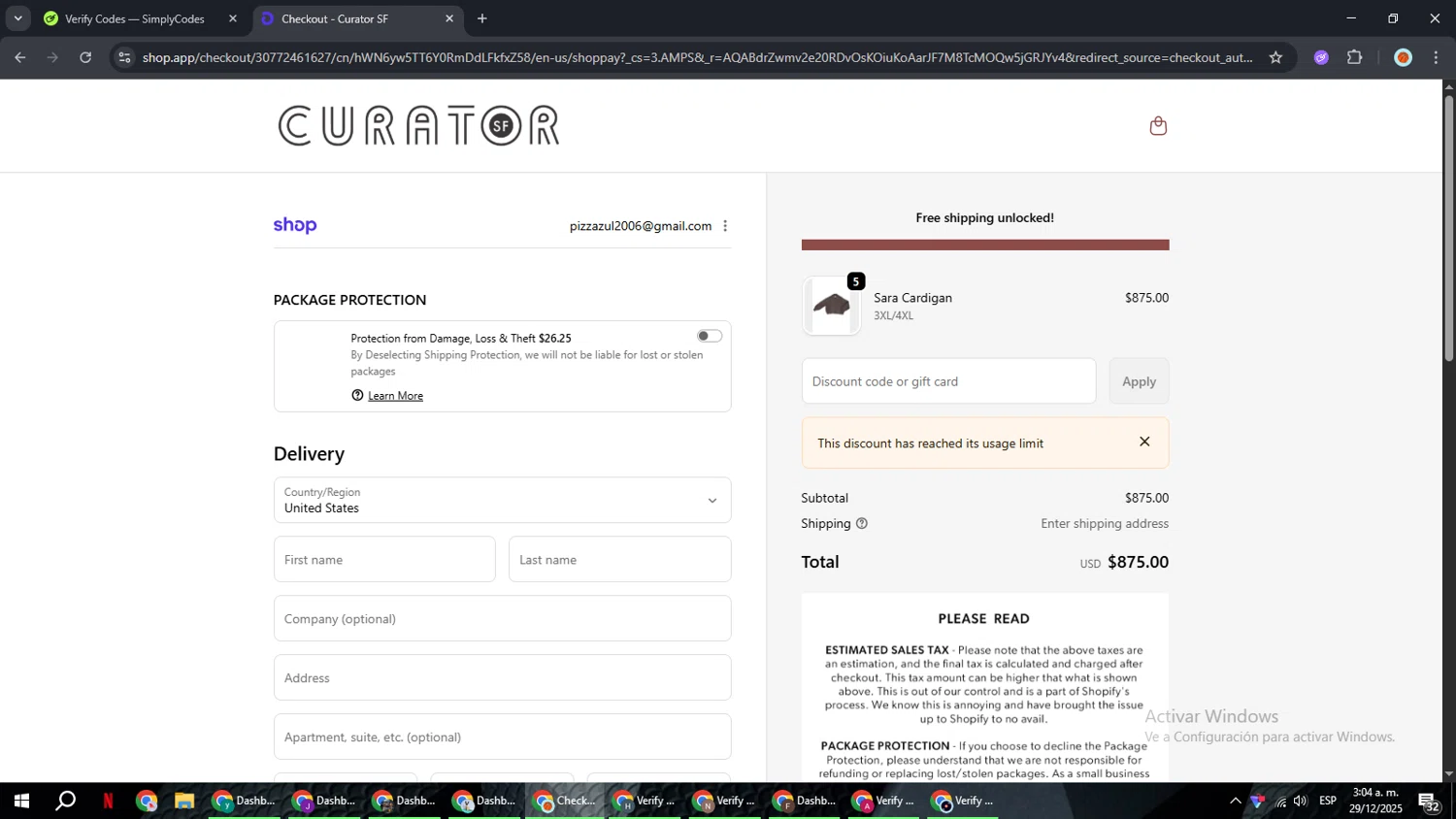Viewport: 1456px width, 819px height.
Task: Open Learn More link for package protection
Action: tap(395, 396)
